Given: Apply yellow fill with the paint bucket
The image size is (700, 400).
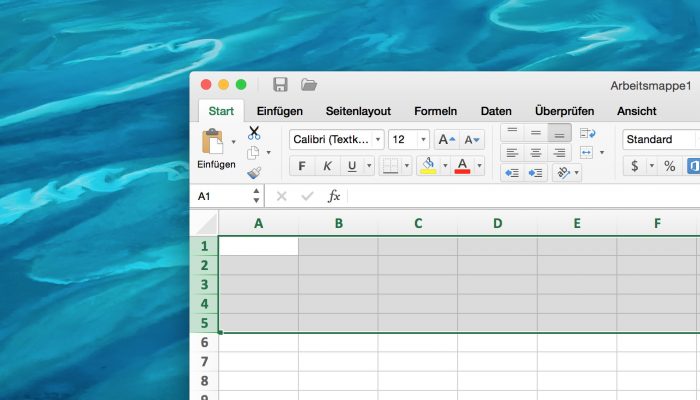Looking at the screenshot, I should coord(428,166).
